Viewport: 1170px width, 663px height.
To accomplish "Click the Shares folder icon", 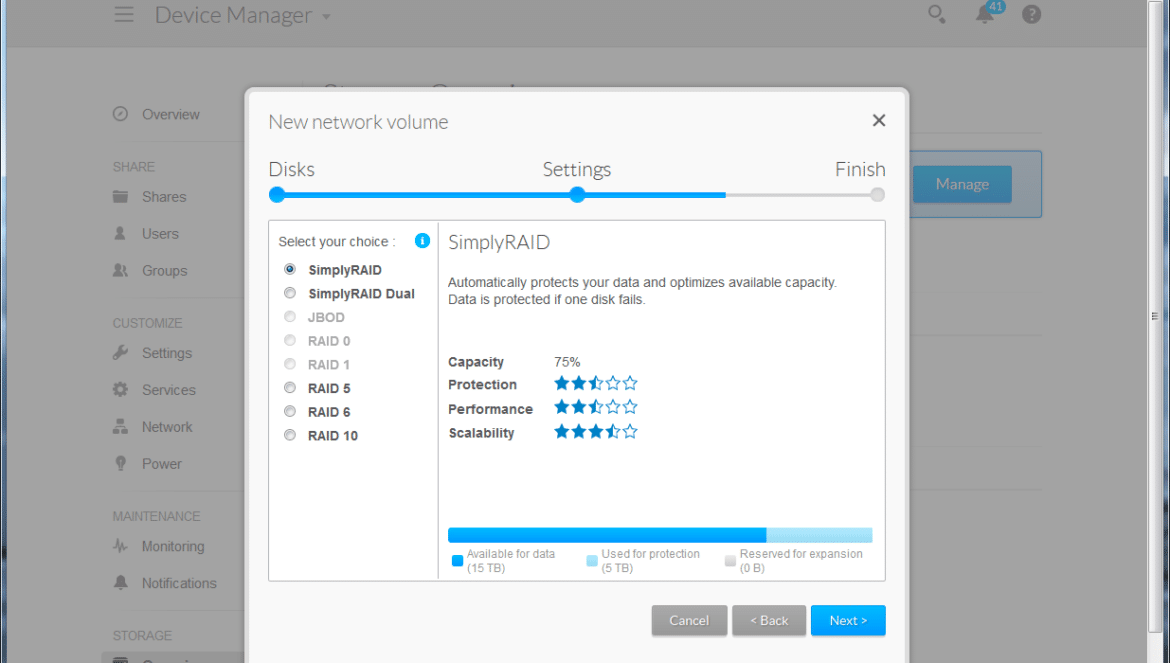I will (120, 197).
